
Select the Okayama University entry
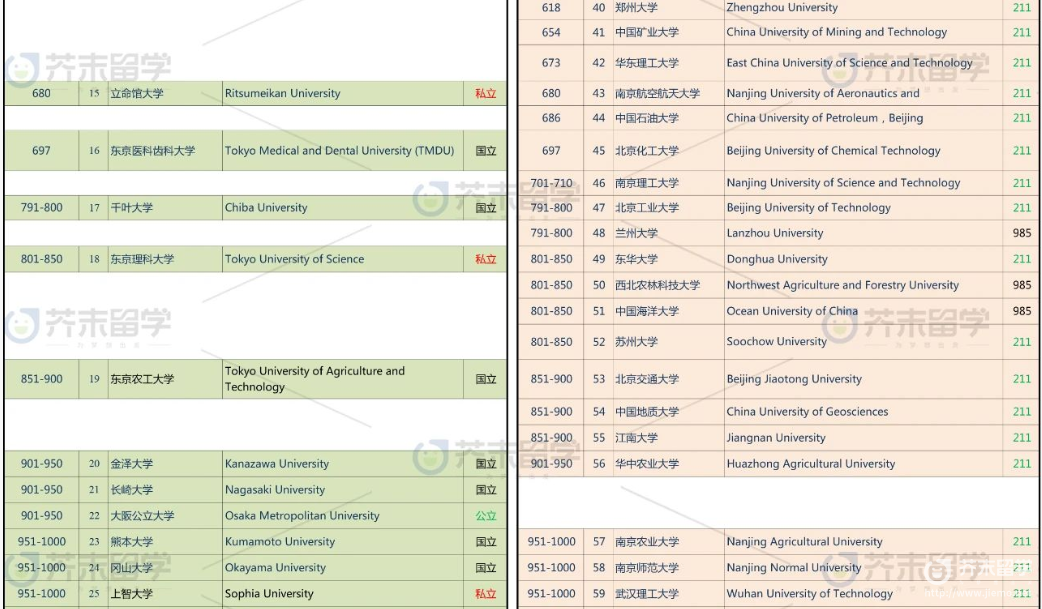tap(275, 567)
